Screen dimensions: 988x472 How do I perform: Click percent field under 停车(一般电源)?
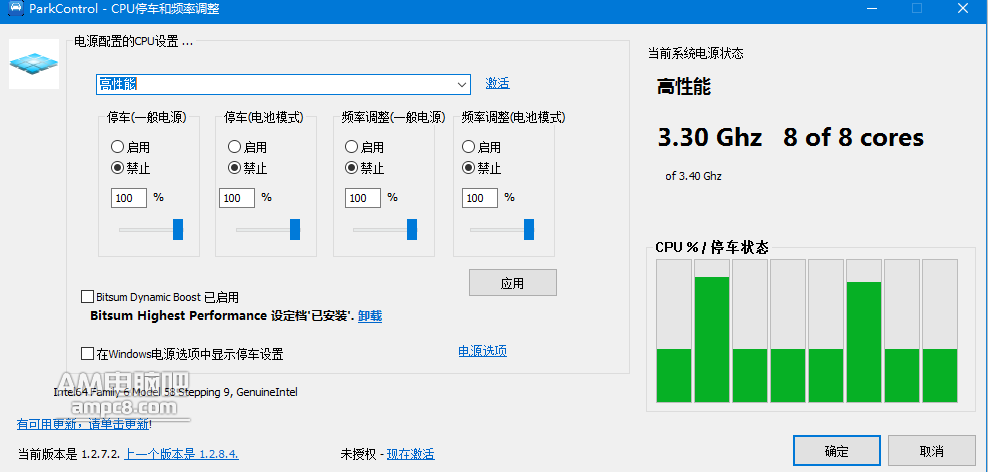tap(129, 198)
